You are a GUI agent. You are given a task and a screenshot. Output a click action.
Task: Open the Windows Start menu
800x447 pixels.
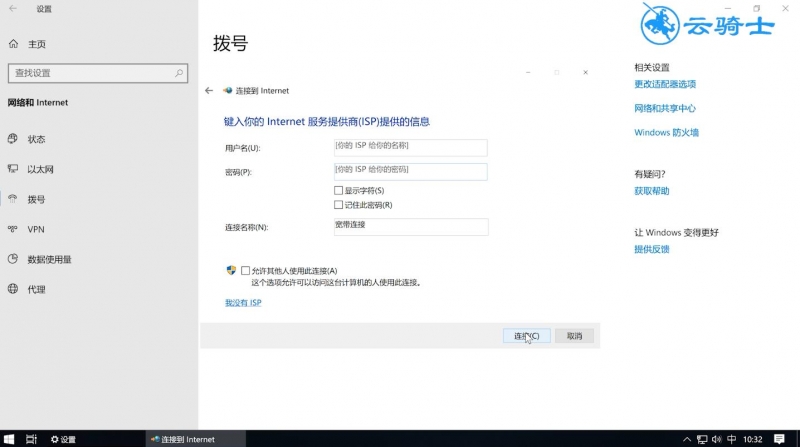point(9,439)
